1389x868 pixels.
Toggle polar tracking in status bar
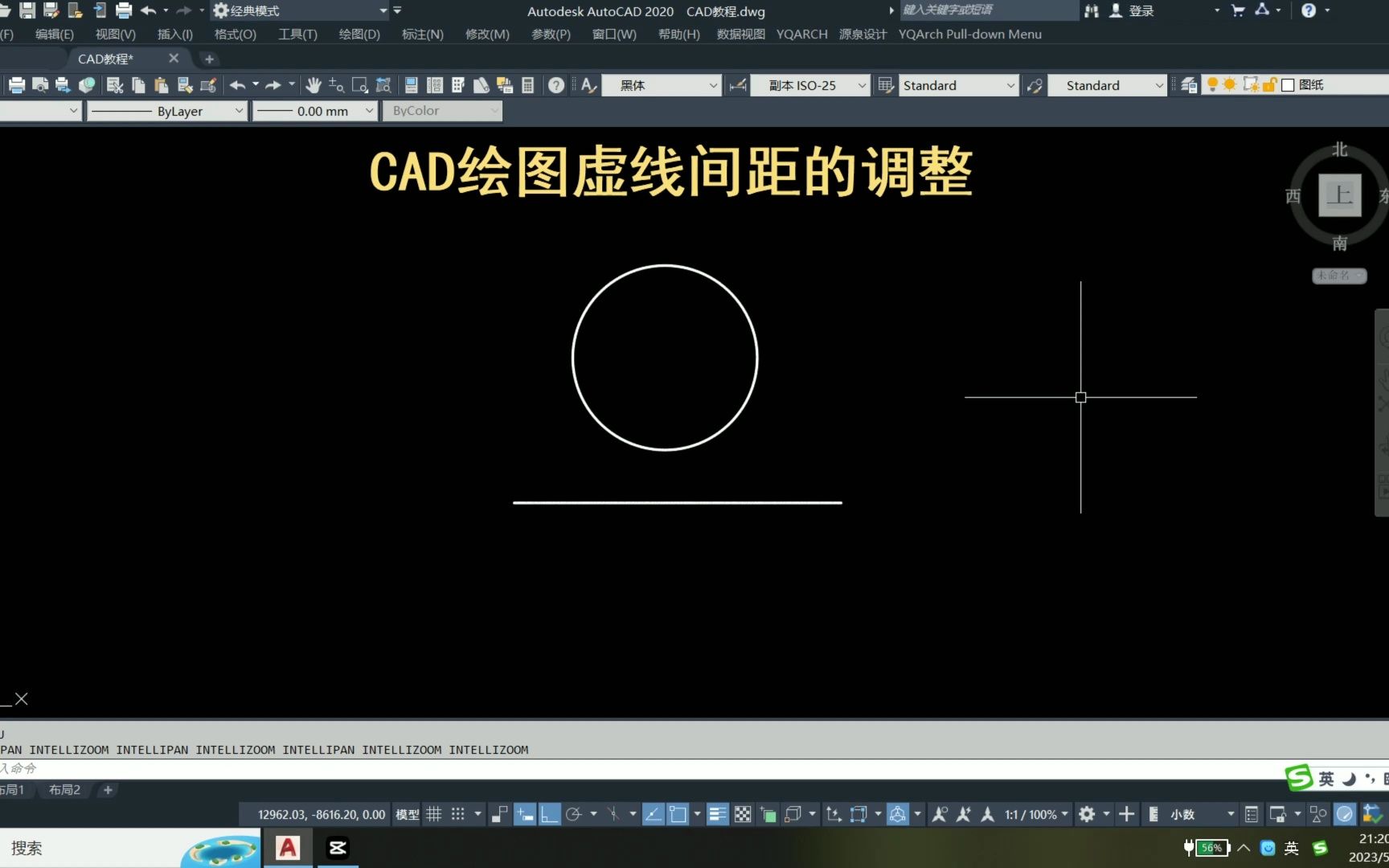[x=573, y=814]
